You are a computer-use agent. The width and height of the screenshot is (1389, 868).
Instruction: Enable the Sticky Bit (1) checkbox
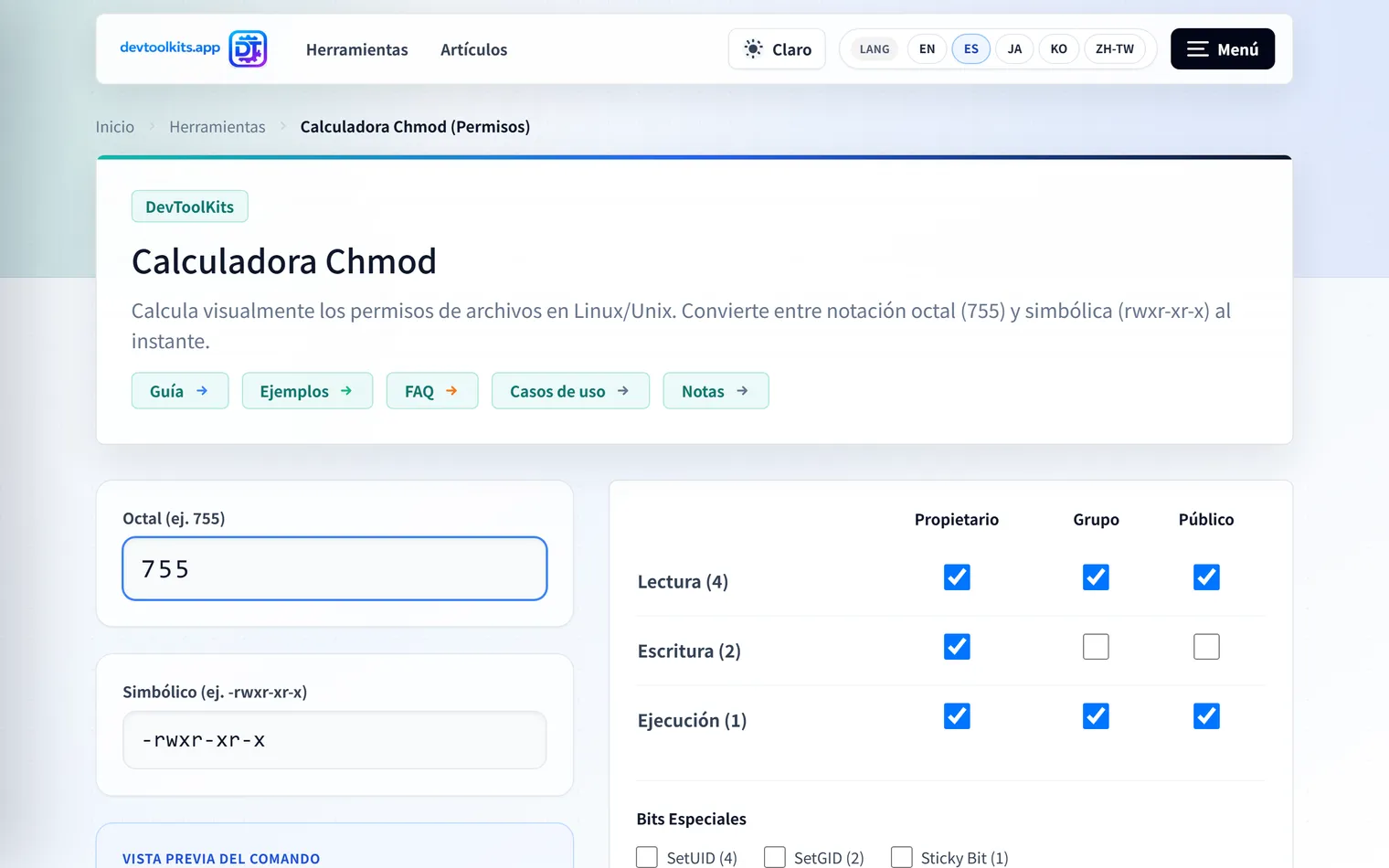pos(902,857)
